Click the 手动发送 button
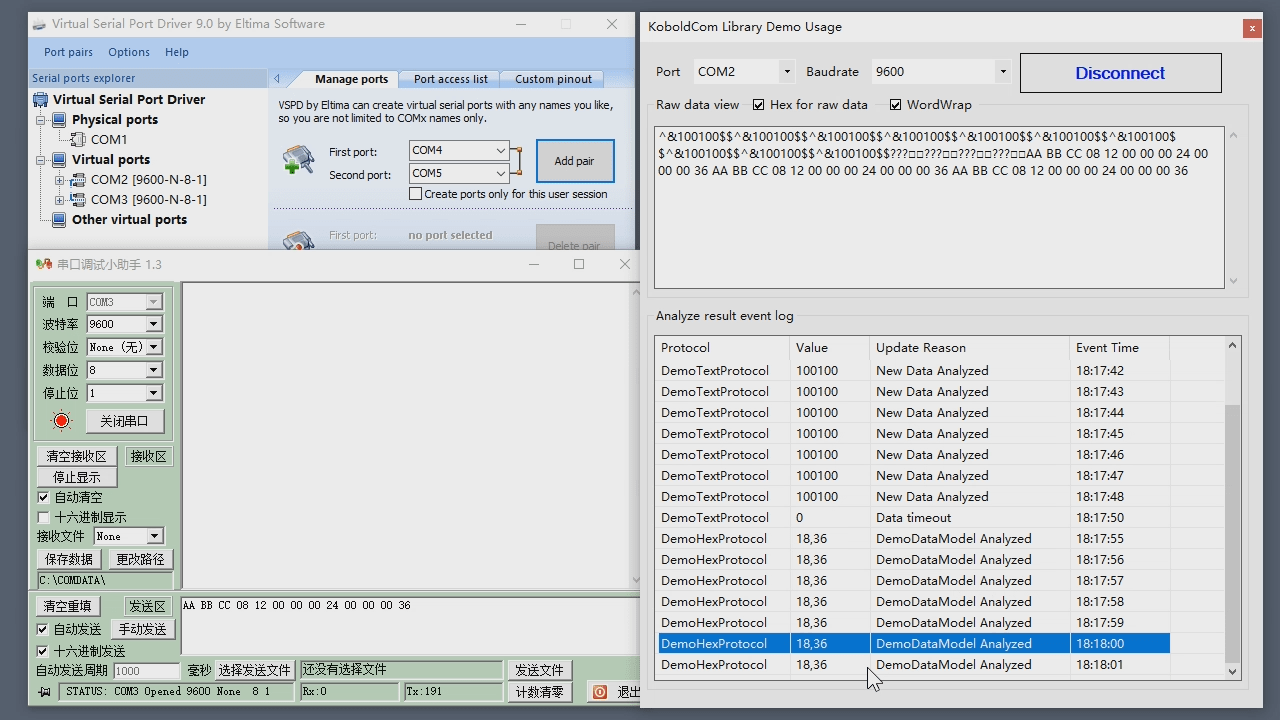The height and width of the screenshot is (720, 1280). tap(143, 629)
